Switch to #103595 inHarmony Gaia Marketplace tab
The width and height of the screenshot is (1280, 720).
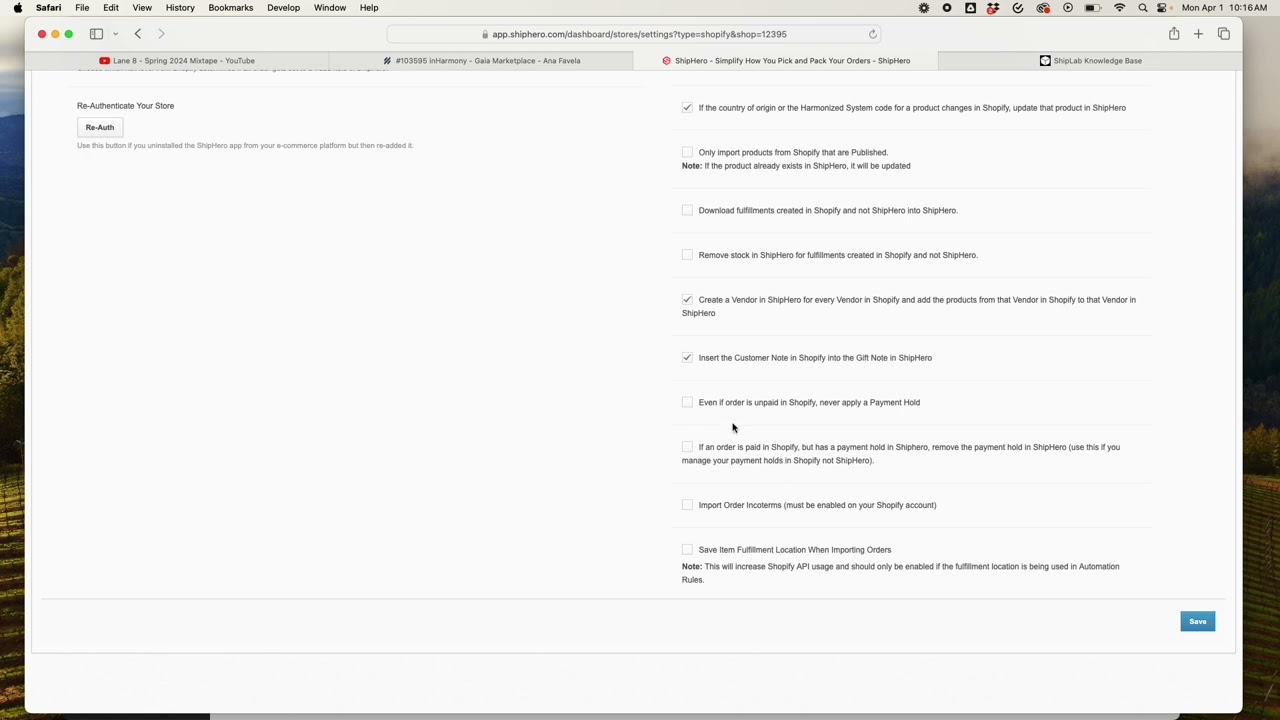click(x=481, y=60)
